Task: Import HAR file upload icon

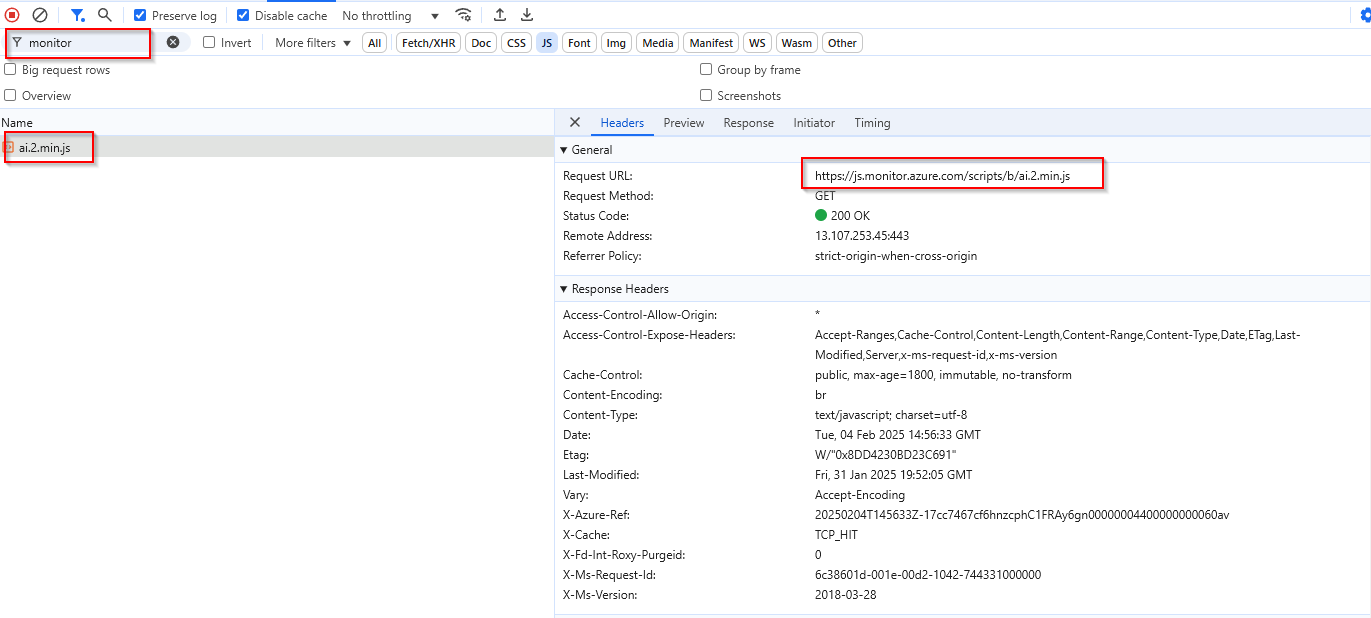Action: [x=500, y=15]
